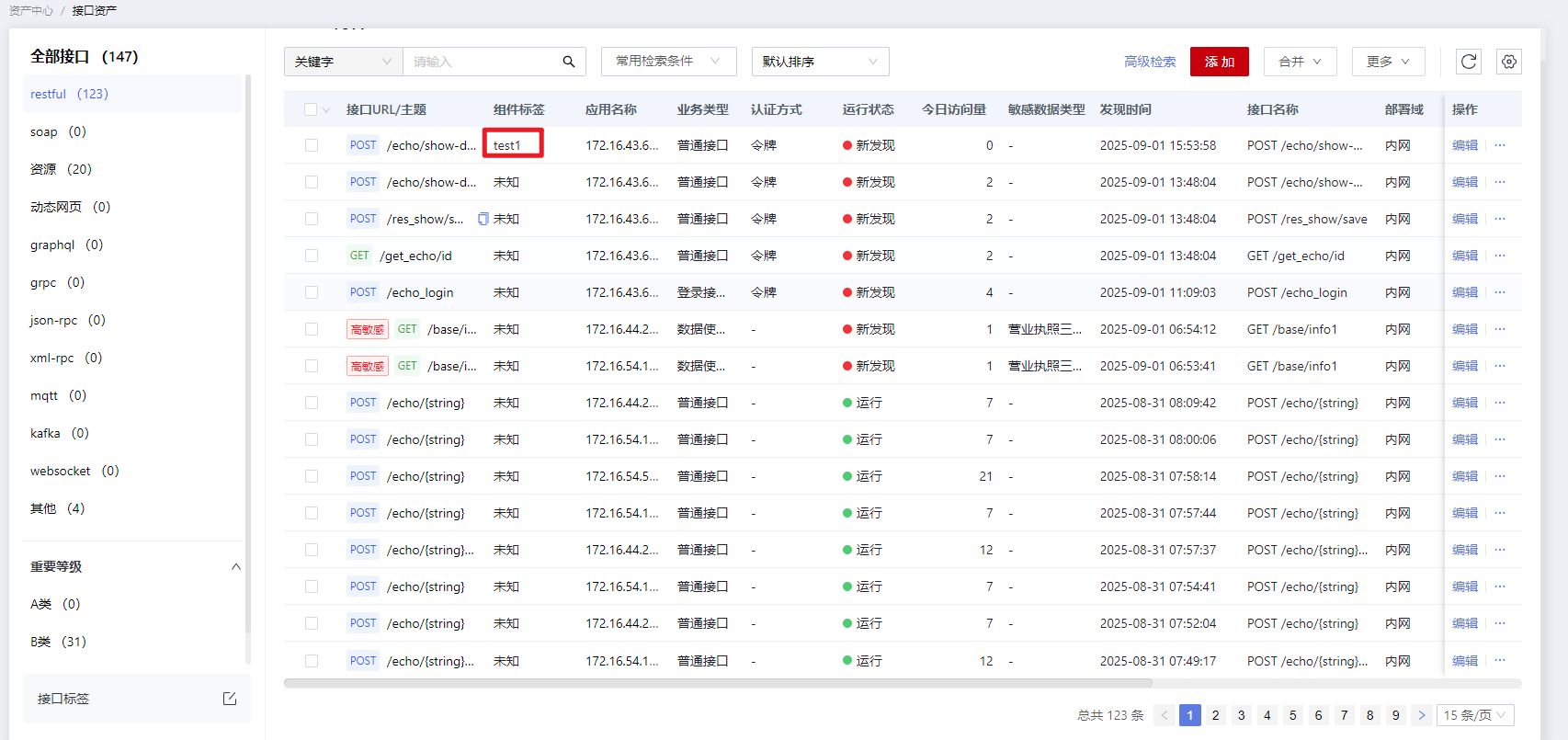Image resolution: width=1568 pixels, height=740 pixels.
Task: Go to next page arrow
Action: pyautogui.click(x=1422, y=715)
